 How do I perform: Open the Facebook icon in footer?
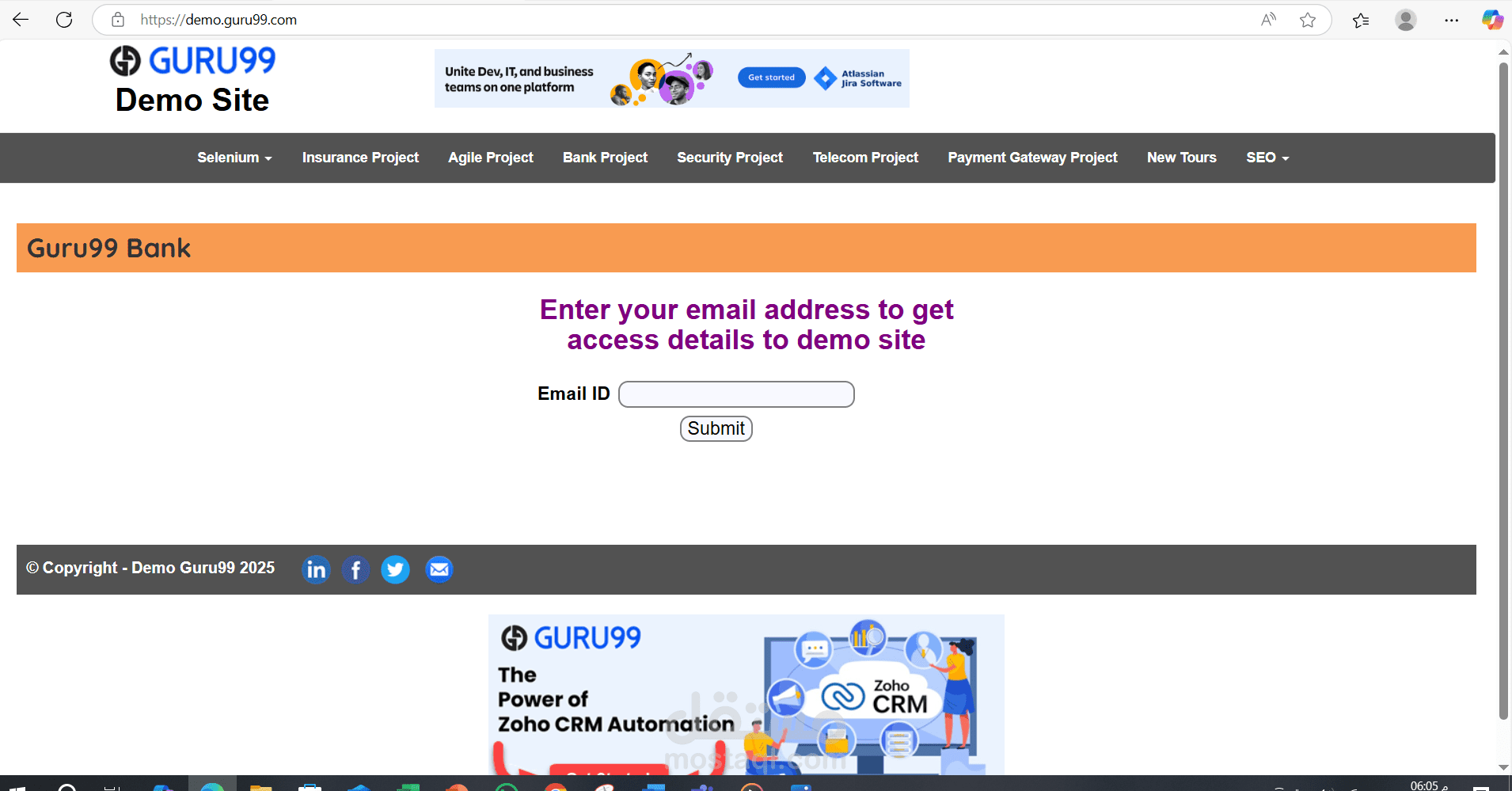click(355, 569)
